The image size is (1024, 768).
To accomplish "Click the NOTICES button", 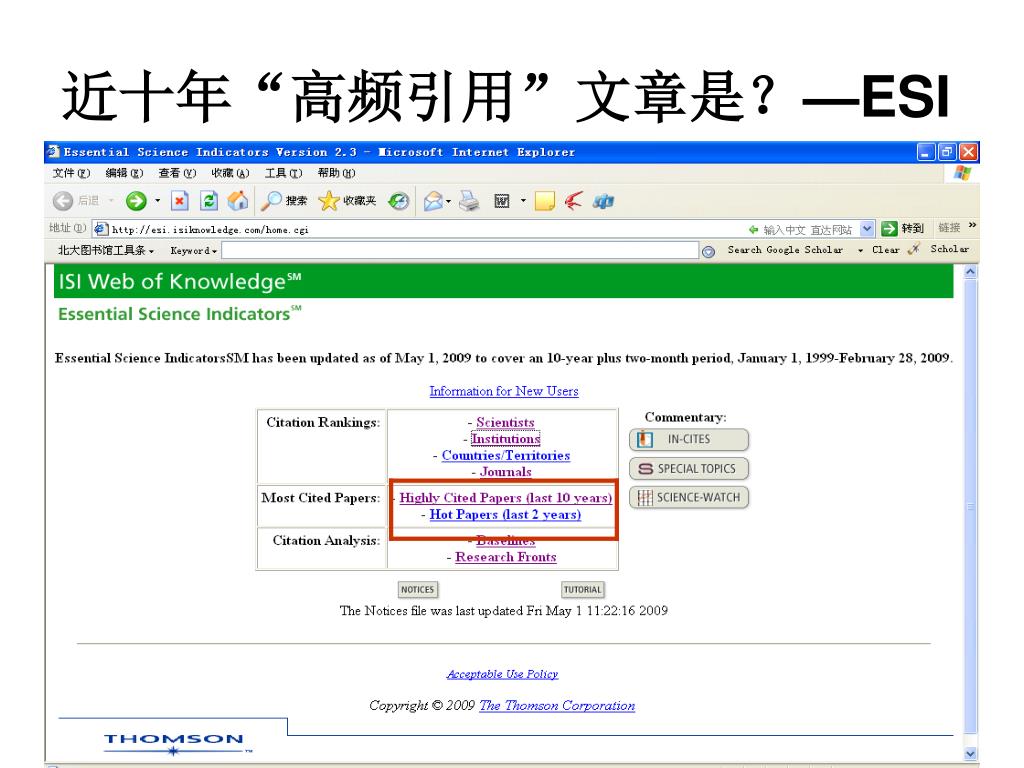I will click(x=417, y=590).
